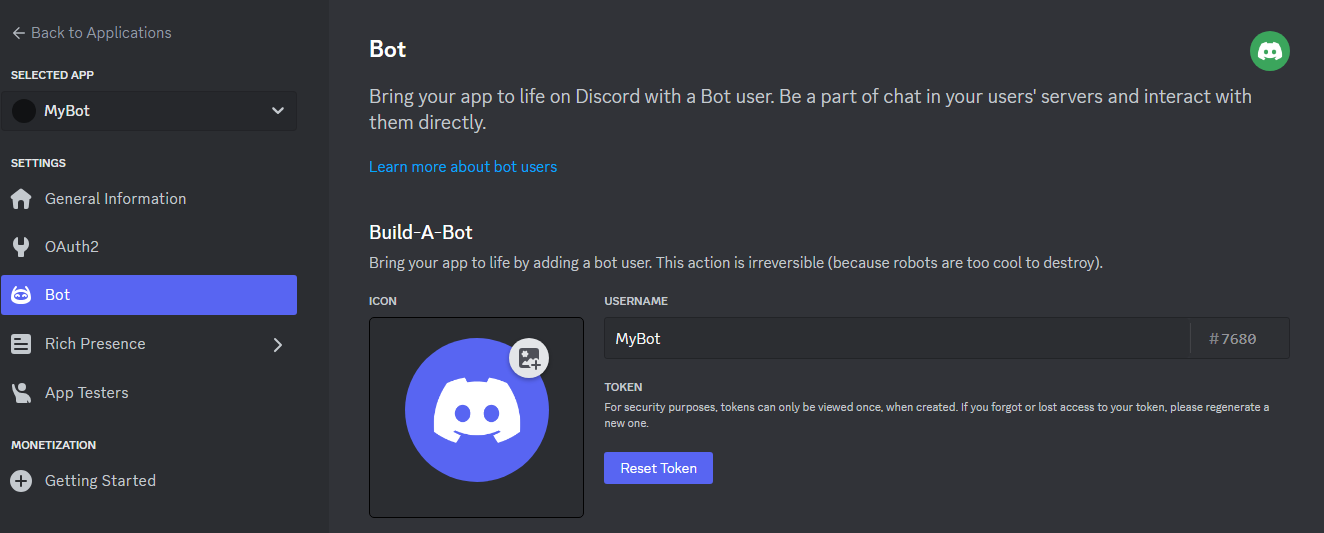Click the Reset Token button

tap(658, 468)
